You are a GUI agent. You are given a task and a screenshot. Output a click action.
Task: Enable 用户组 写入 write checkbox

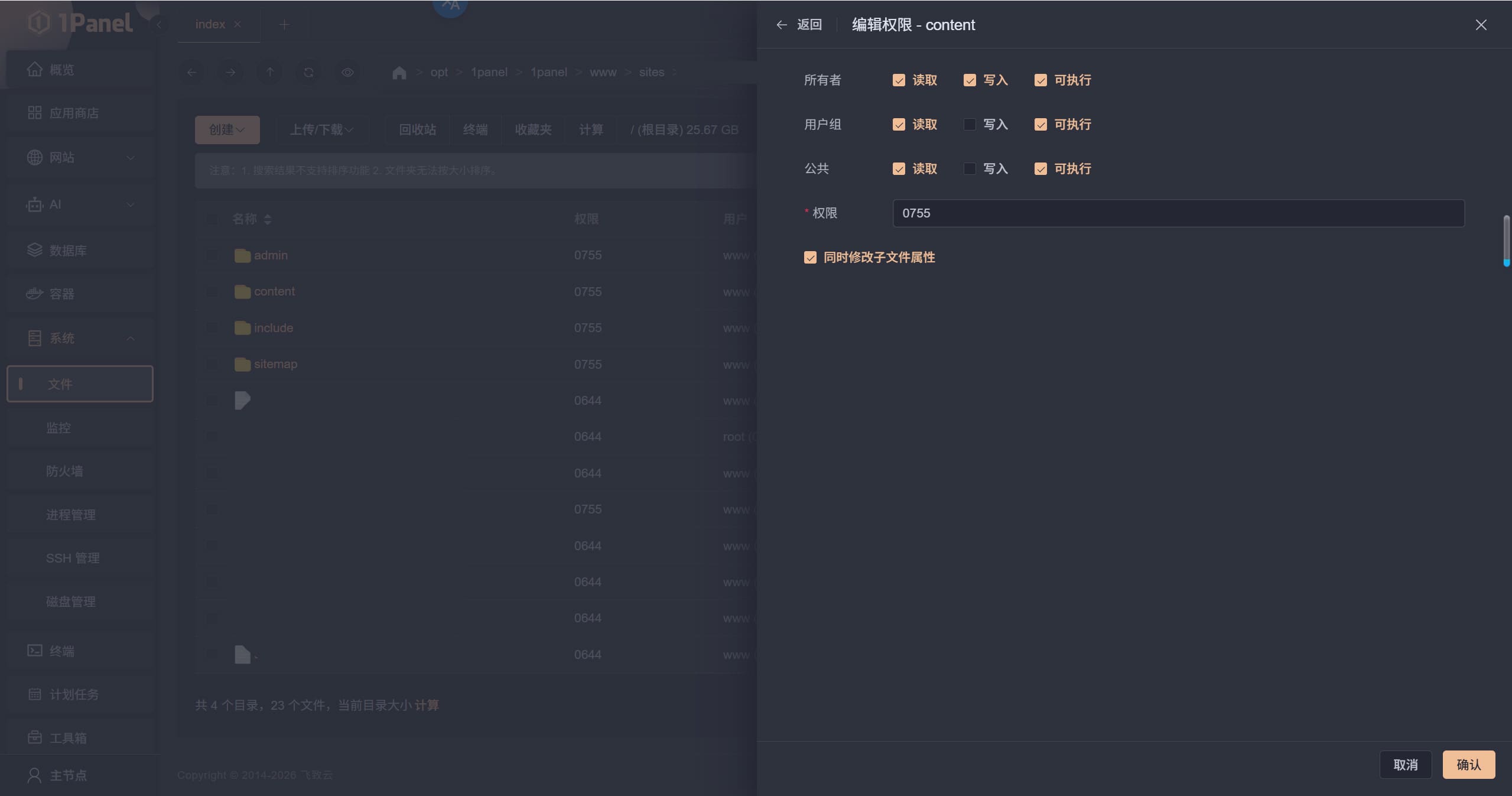969,125
